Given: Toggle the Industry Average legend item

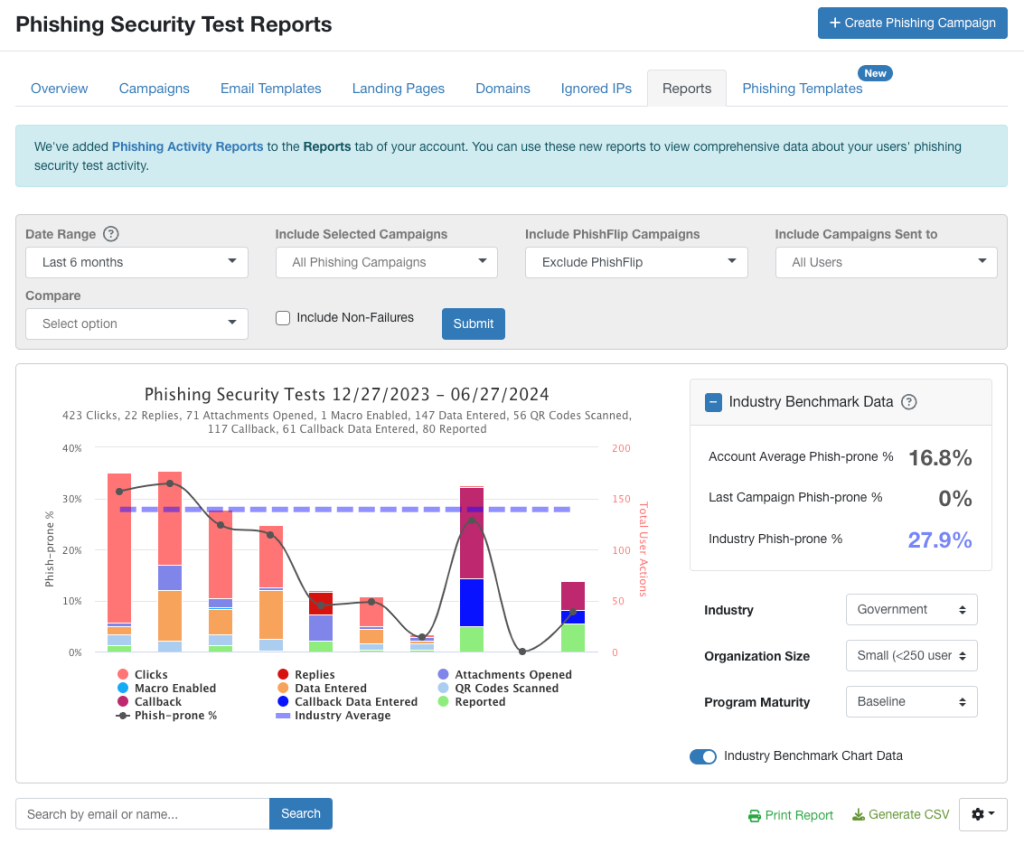Looking at the screenshot, I should 283,716.
